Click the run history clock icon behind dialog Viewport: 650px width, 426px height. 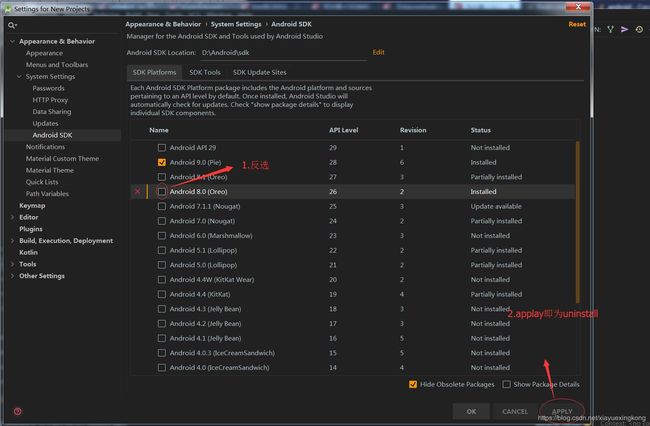pos(639,29)
